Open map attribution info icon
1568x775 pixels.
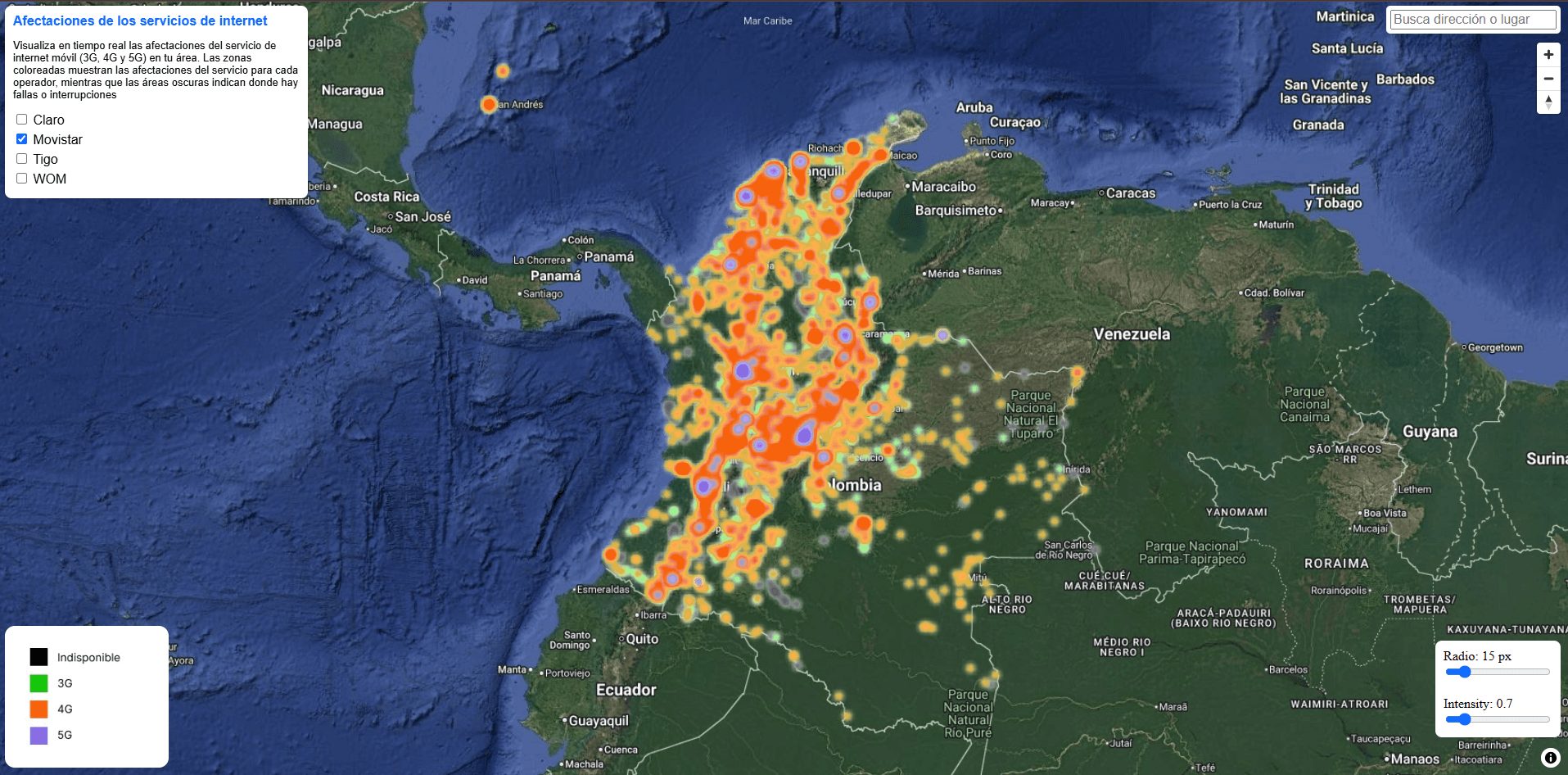pos(1550,758)
